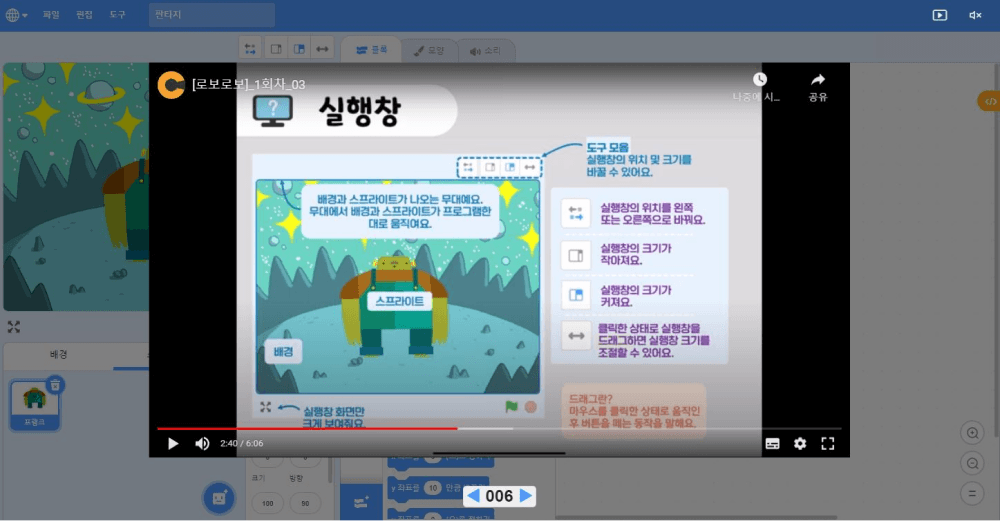The image size is (1000, 521).
Task: Open the 도구 menu
Action: coord(117,15)
